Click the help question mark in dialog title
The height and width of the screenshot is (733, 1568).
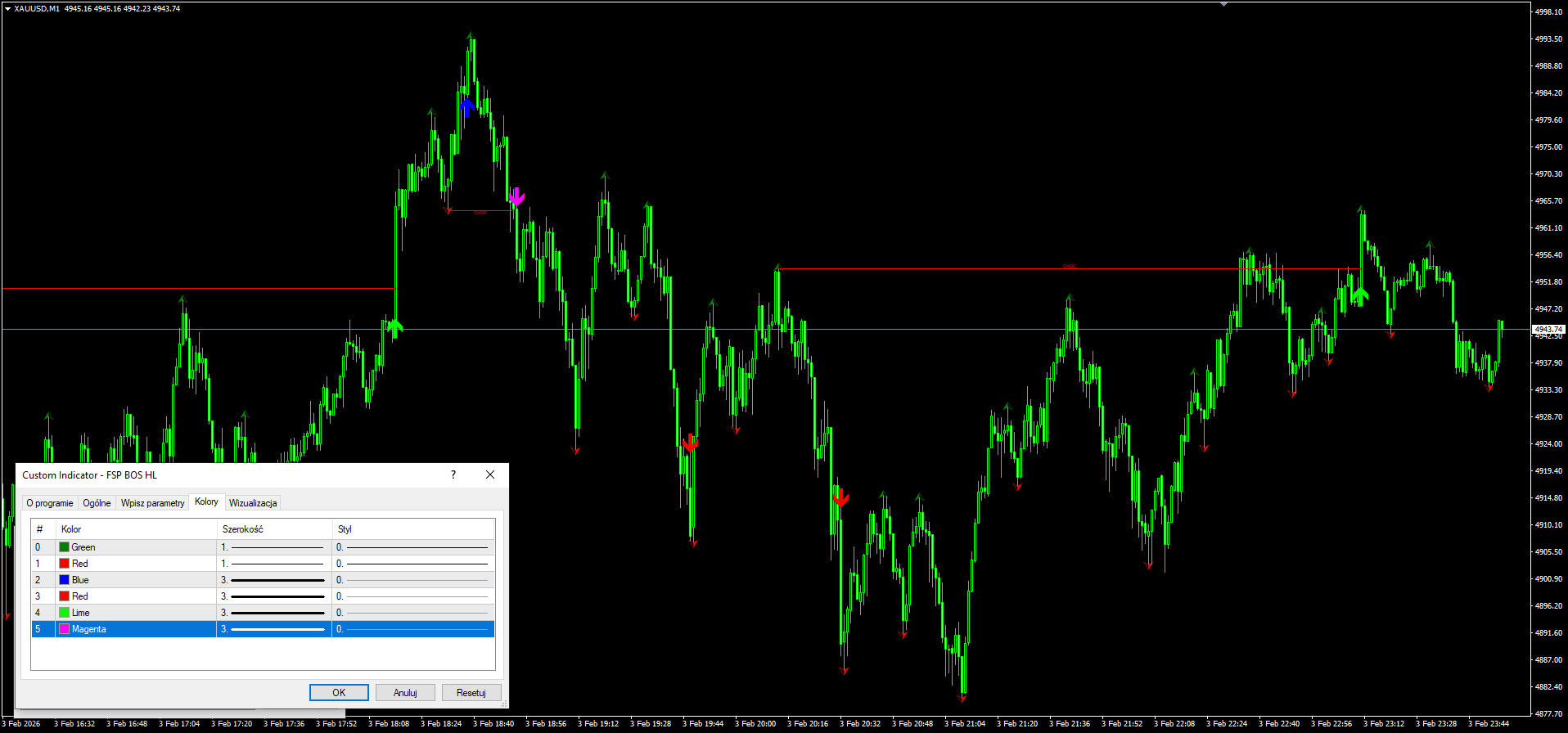[x=453, y=474]
